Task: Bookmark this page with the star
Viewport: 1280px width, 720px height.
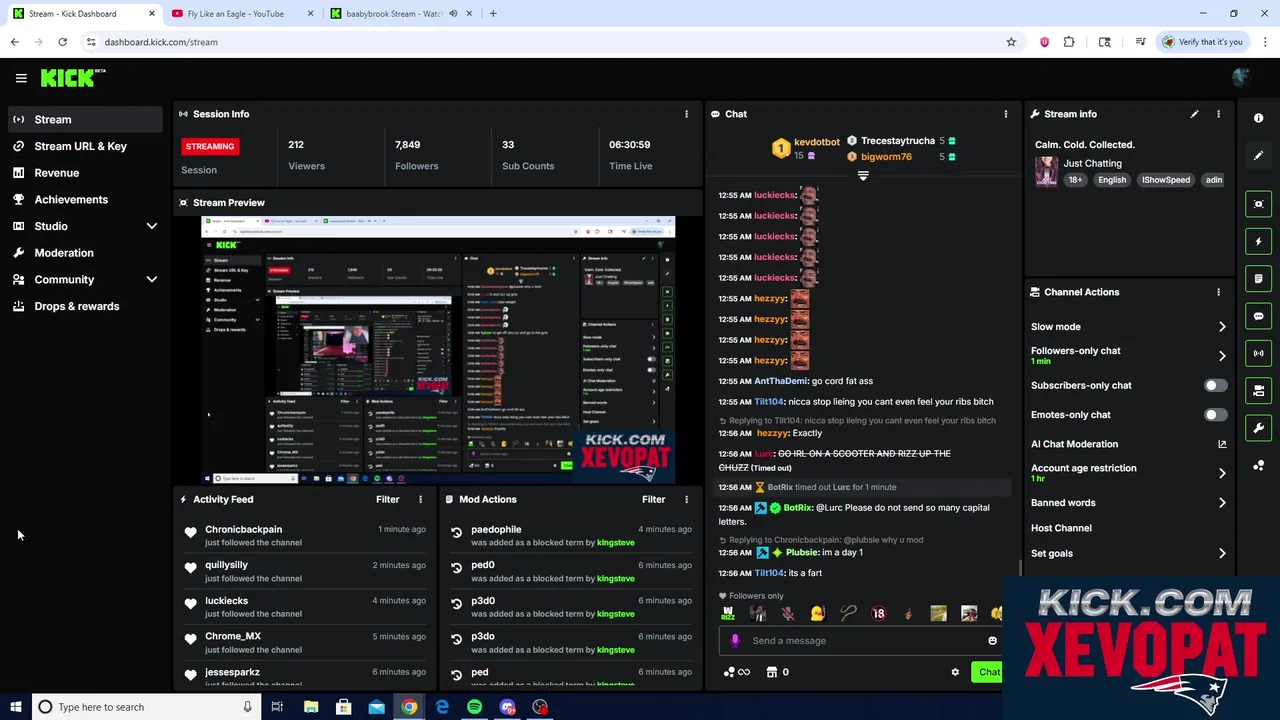Action: 1011,42
